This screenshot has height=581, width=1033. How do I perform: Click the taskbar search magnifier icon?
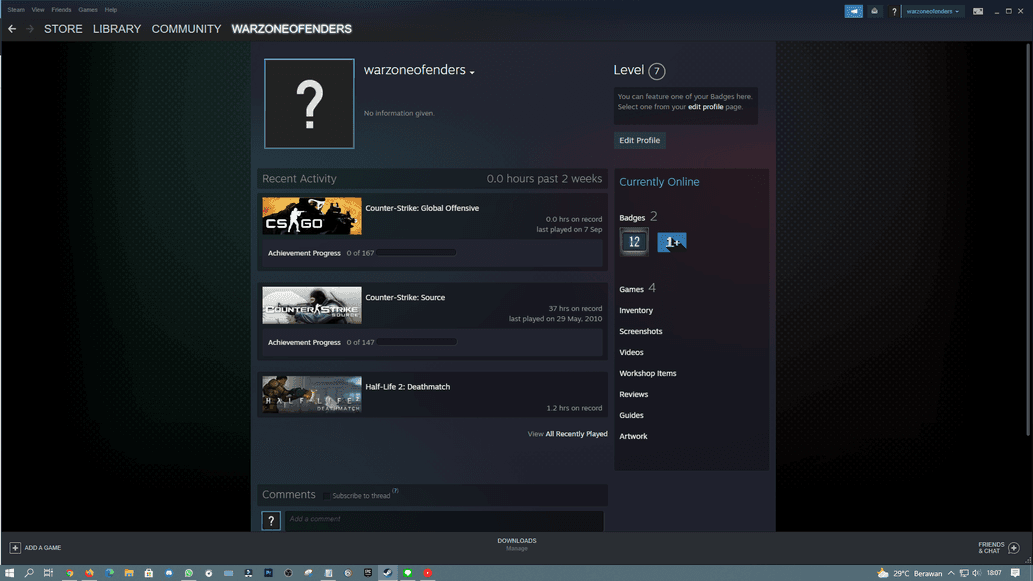(29, 573)
